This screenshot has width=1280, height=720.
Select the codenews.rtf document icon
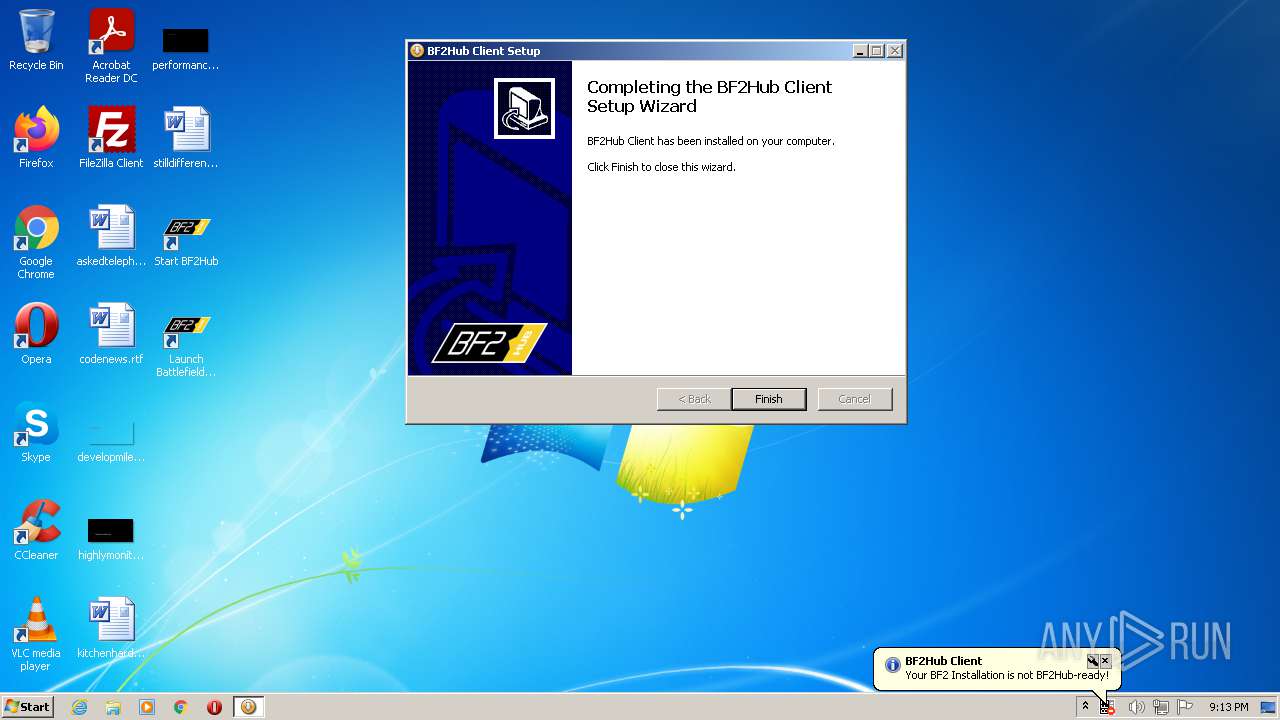pyautogui.click(x=111, y=334)
